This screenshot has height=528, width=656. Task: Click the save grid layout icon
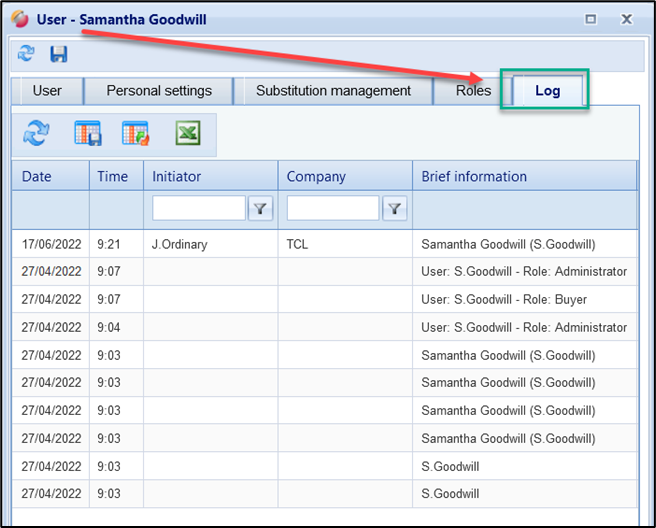point(87,133)
